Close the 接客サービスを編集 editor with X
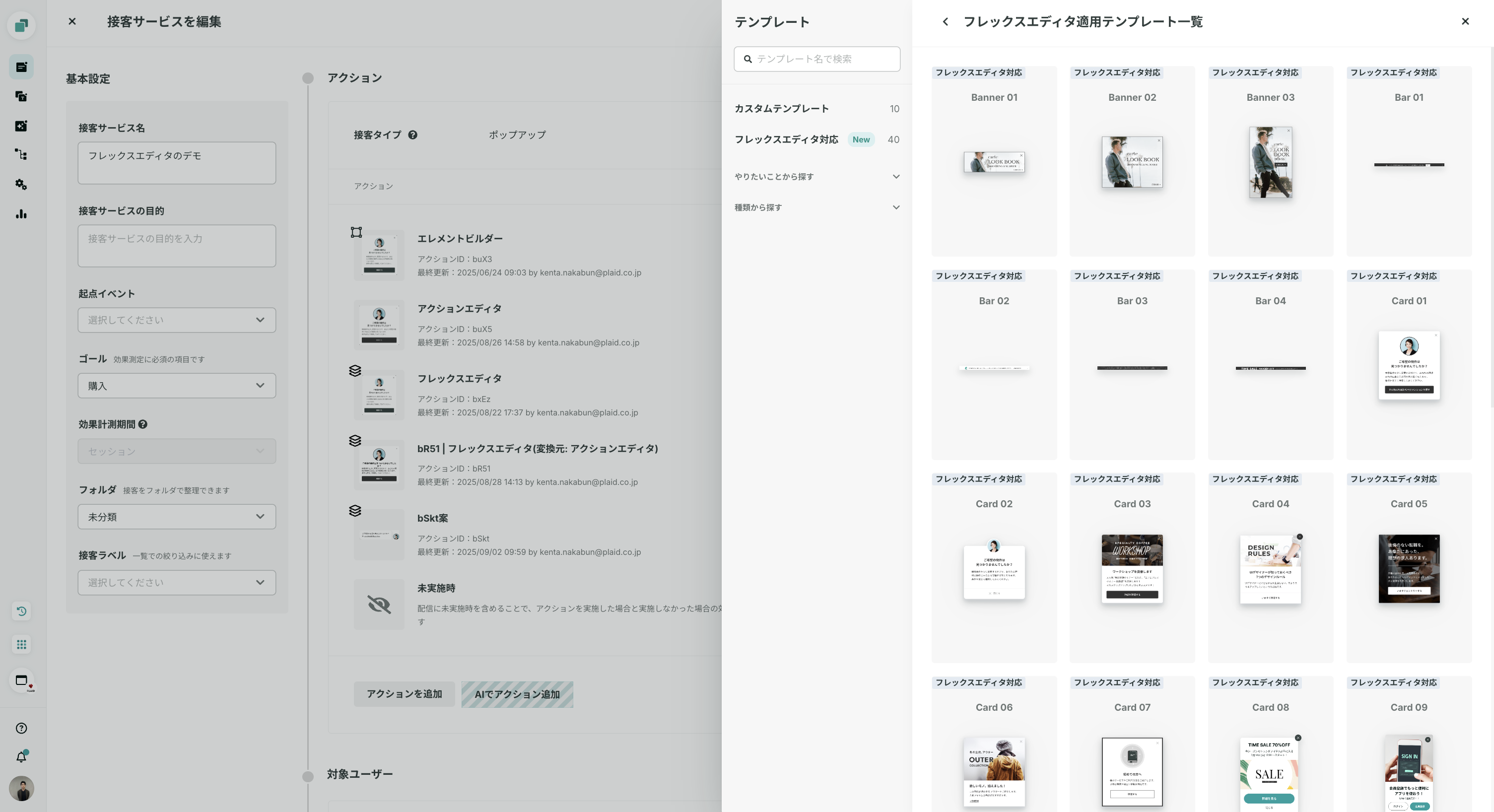Viewport: 1494px width, 812px height. [x=72, y=21]
